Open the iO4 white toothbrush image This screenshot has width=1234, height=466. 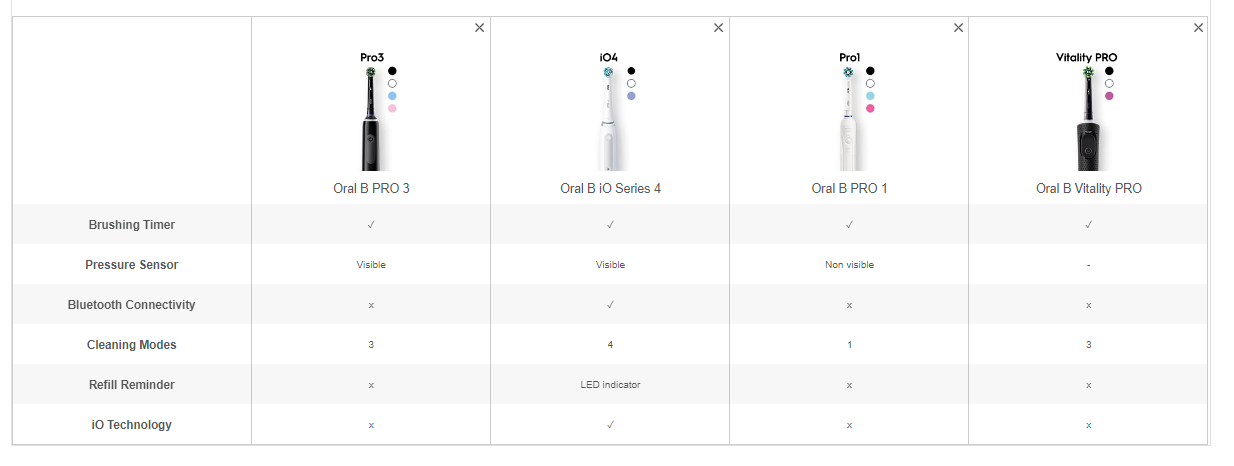(609, 119)
